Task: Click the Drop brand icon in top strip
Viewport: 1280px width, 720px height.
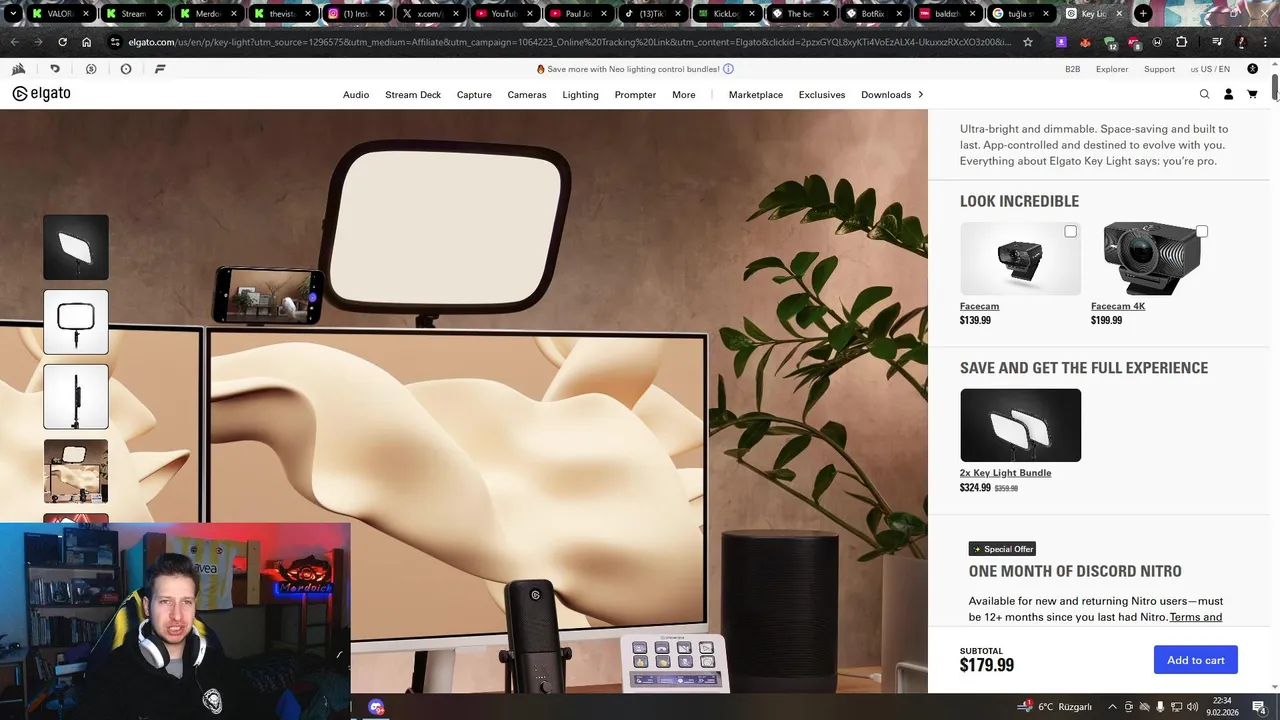Action: click(x=55, y=69)
